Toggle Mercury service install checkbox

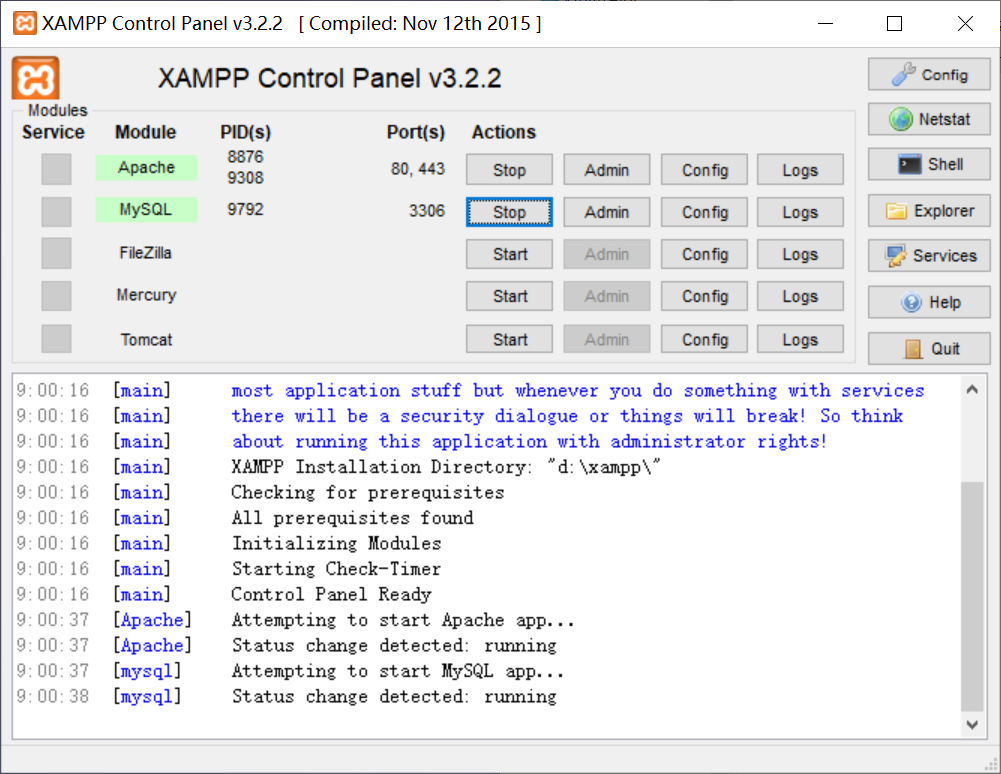point(56,296)
